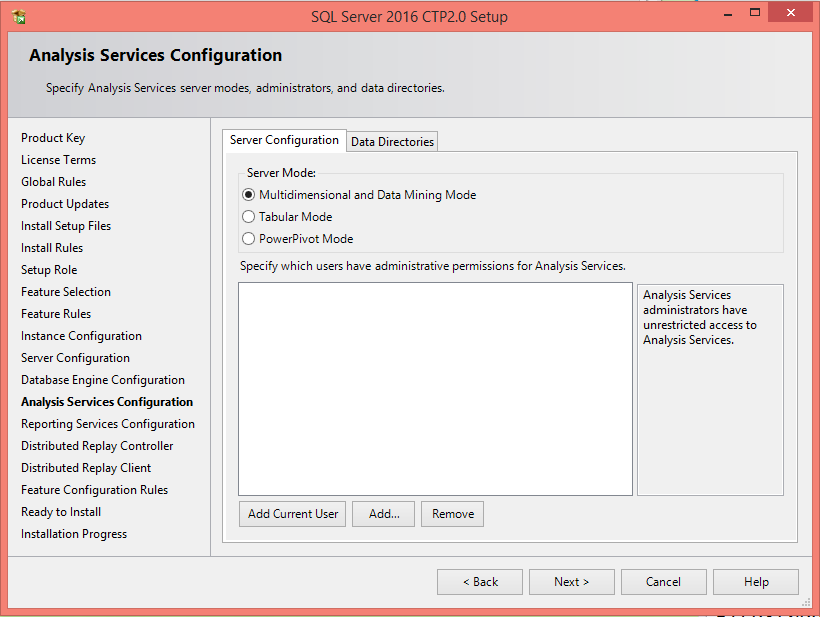The height and width of the screenshot is (617, 820).
Task: Go back with the Back button
Action: point(480,582)
